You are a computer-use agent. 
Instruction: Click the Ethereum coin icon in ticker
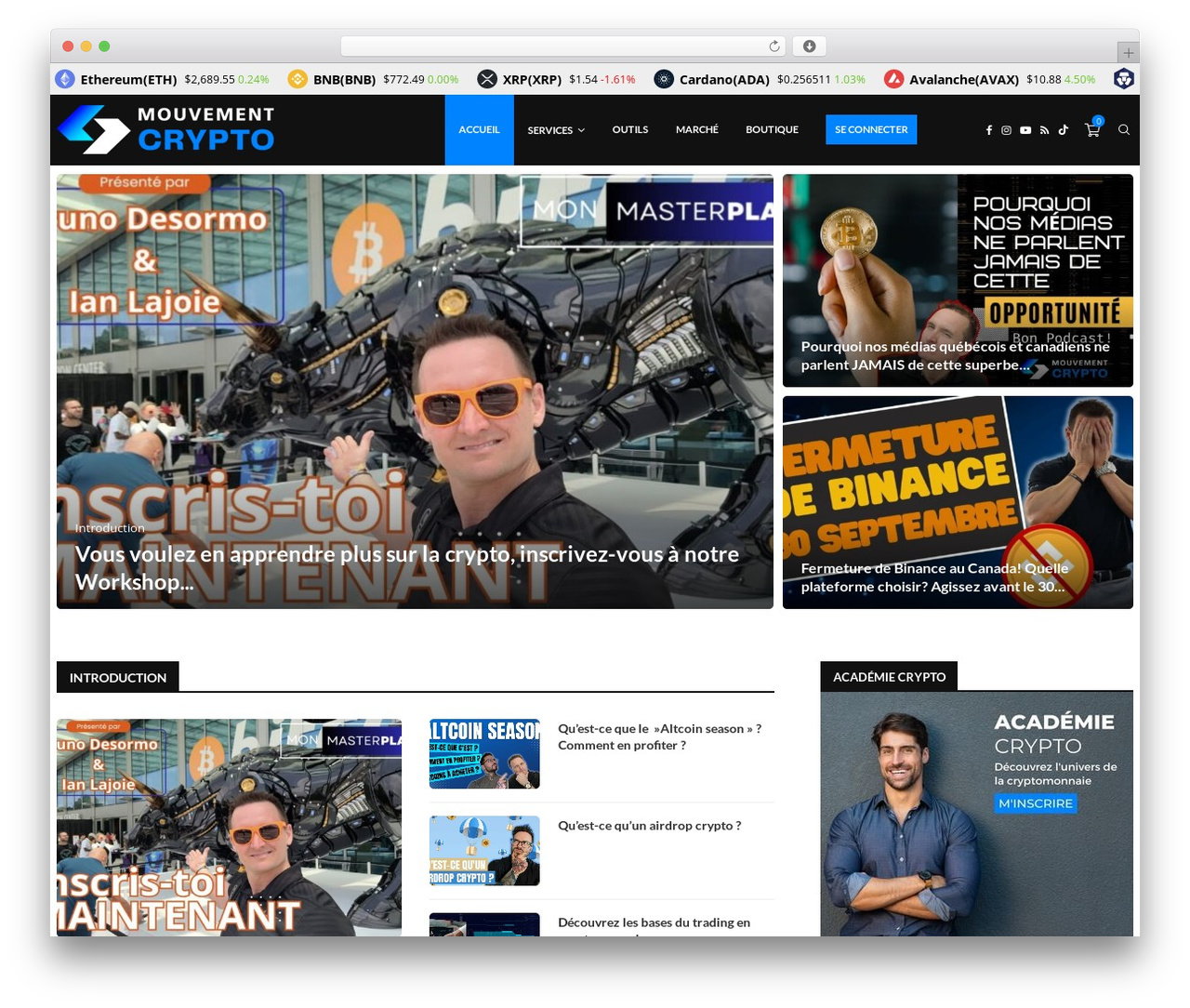point(65,79)
